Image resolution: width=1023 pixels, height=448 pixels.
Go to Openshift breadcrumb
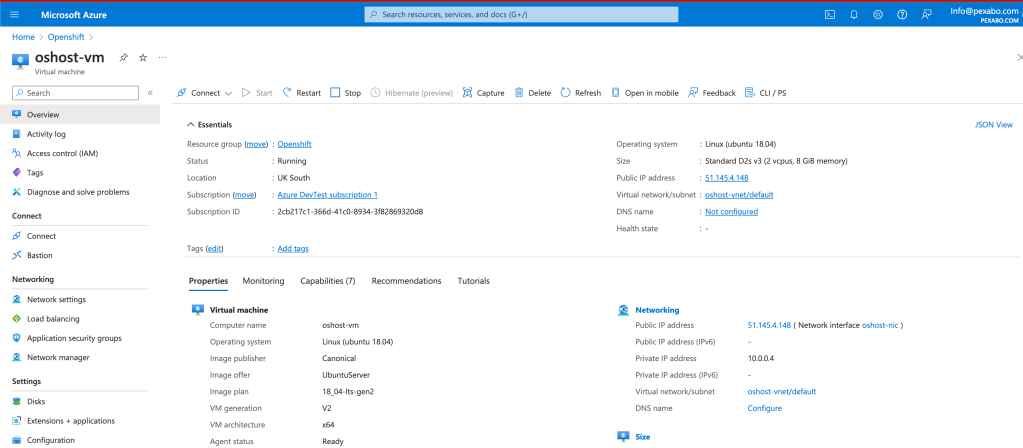coord(67,37)
